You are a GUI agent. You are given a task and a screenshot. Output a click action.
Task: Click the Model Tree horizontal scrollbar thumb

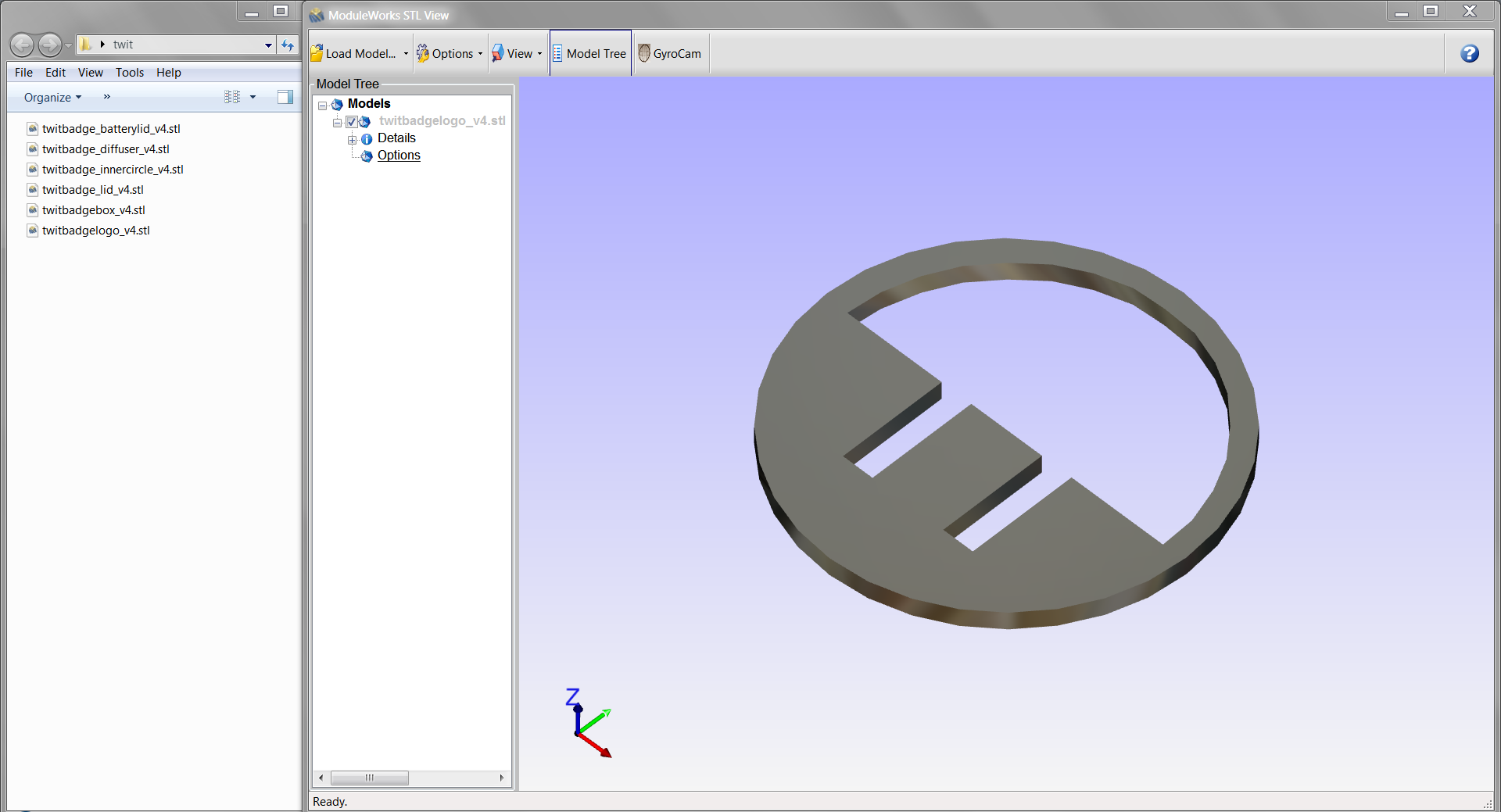click(x=369, y=778)
